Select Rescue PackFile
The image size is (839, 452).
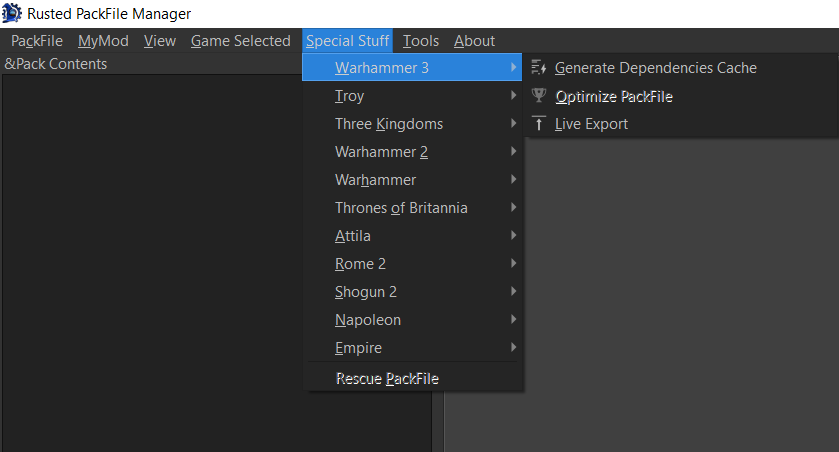tap(412, 379)
